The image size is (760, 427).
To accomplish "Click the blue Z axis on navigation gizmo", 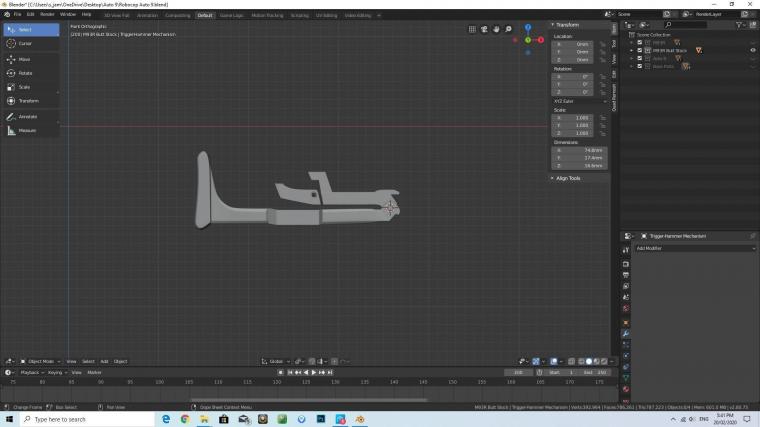I will tap(528, 28).
